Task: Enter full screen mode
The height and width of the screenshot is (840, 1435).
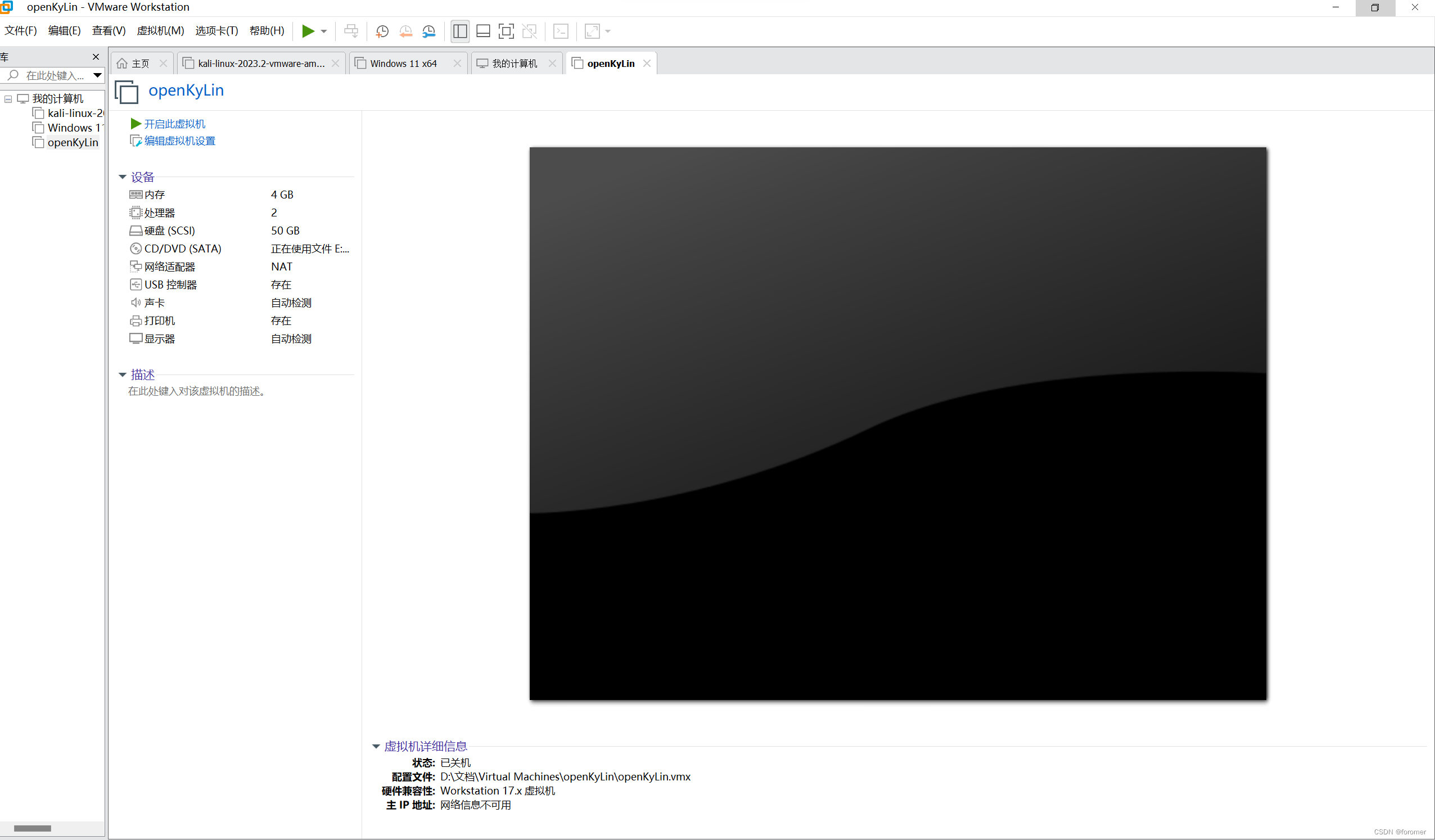Action: (506, 31)
